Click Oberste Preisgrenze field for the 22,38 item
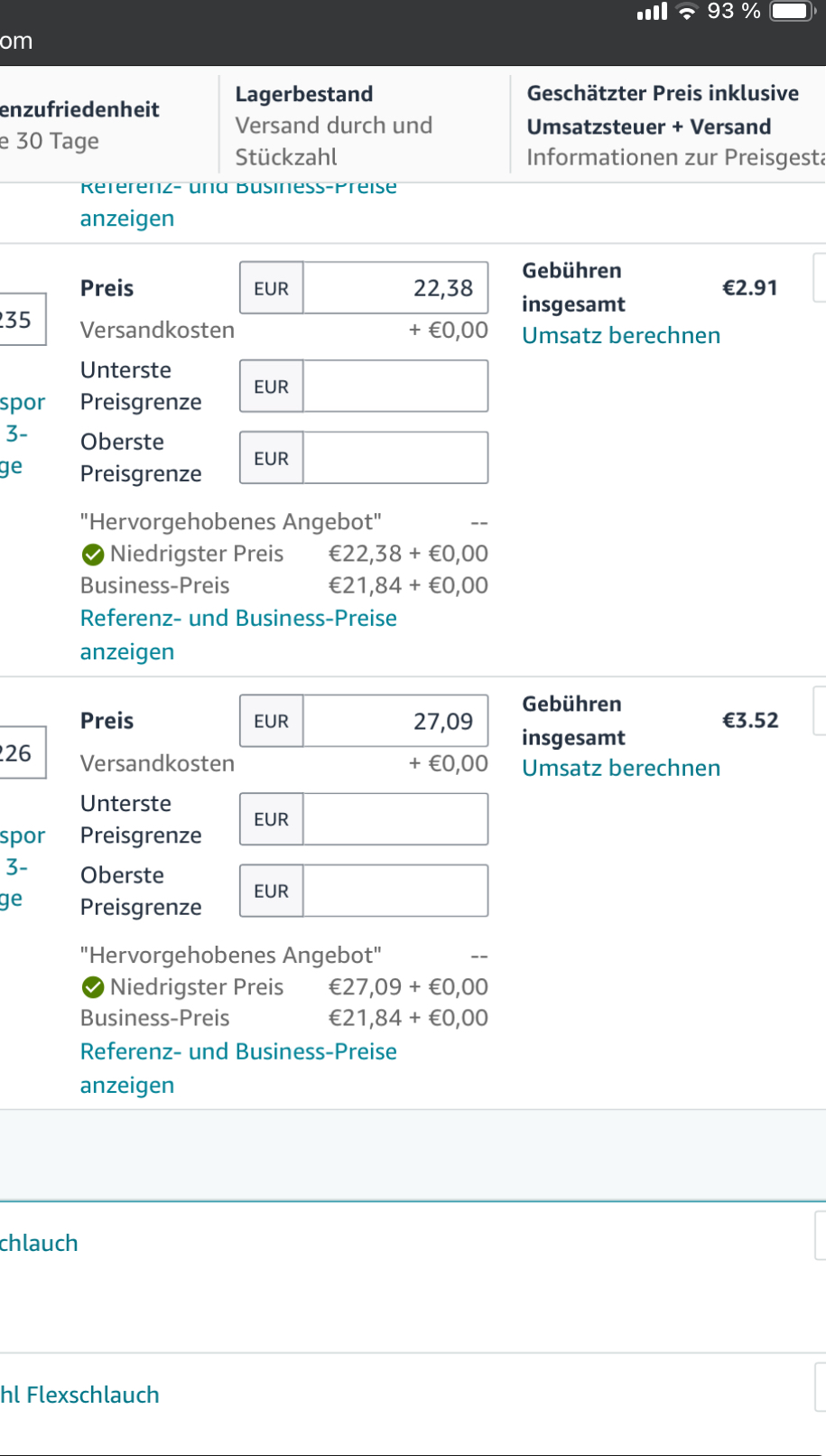Screen dimensions: 826x1456 point(395,458)
